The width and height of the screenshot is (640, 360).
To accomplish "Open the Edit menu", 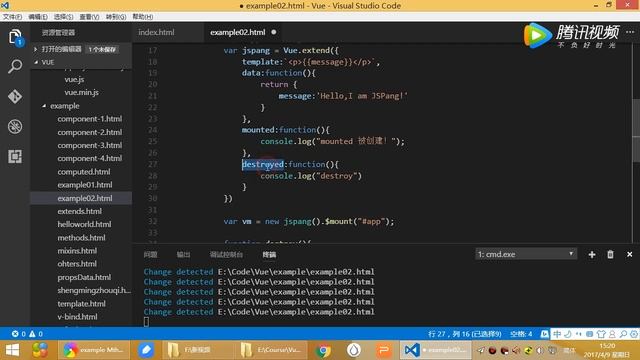I will [x=38, y=17].
